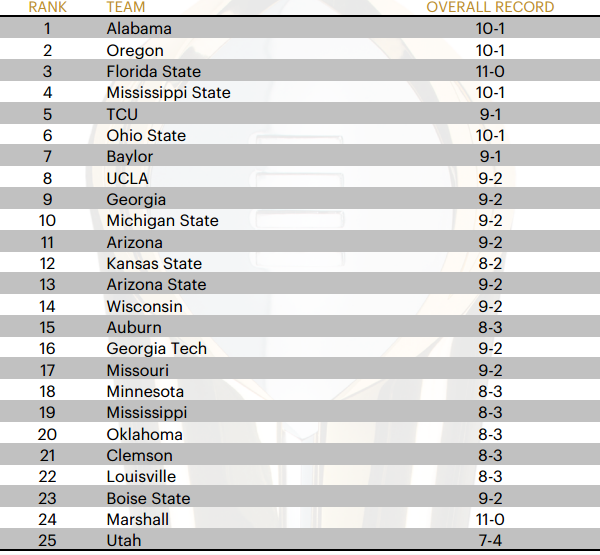This screenshot has width=600, height=555.
Task: Click the OVERALL RECORD column header
Action: pos(490,8)
